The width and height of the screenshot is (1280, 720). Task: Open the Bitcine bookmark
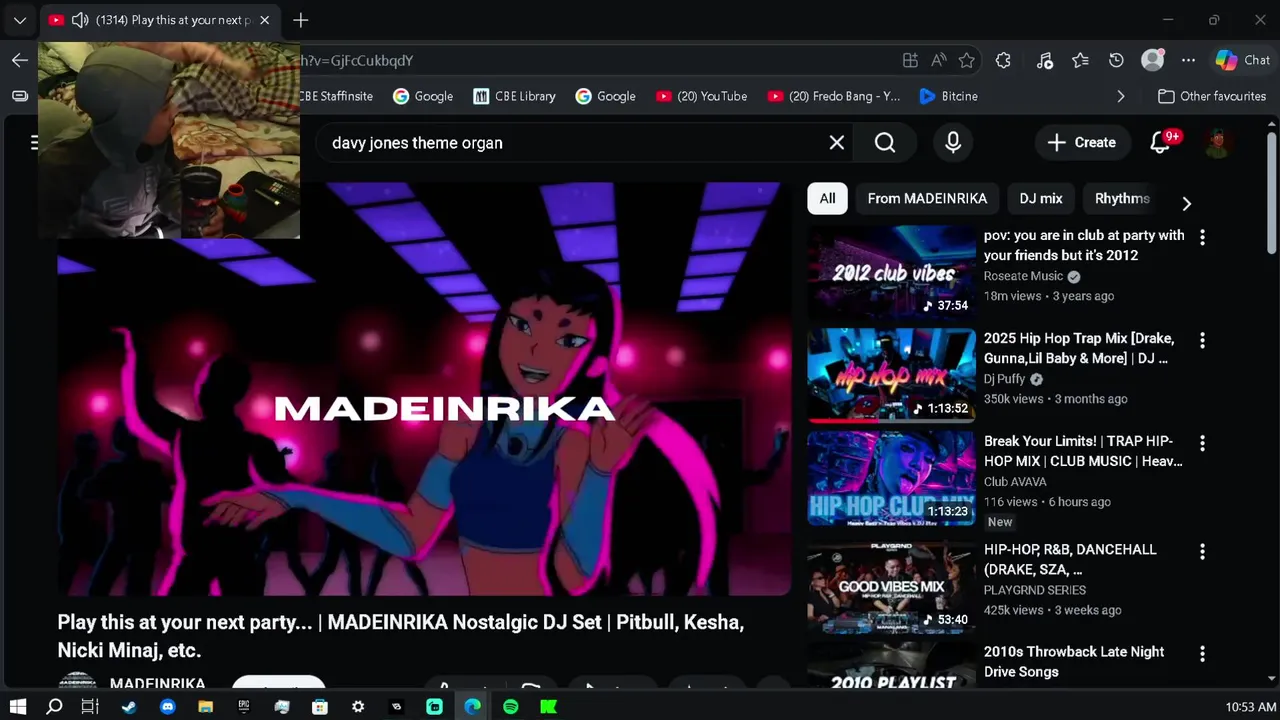(x=948, y=96)
